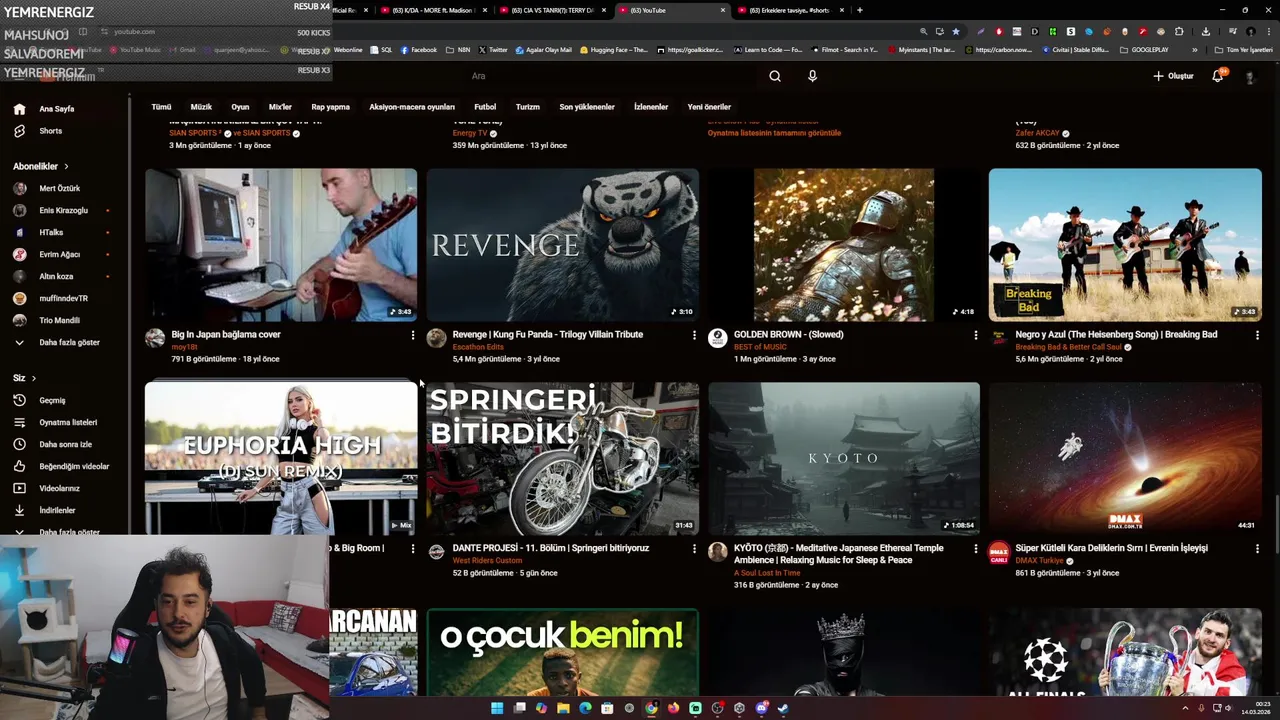Click channel avatar beside Big In Japan video

[x=155, y=339]
